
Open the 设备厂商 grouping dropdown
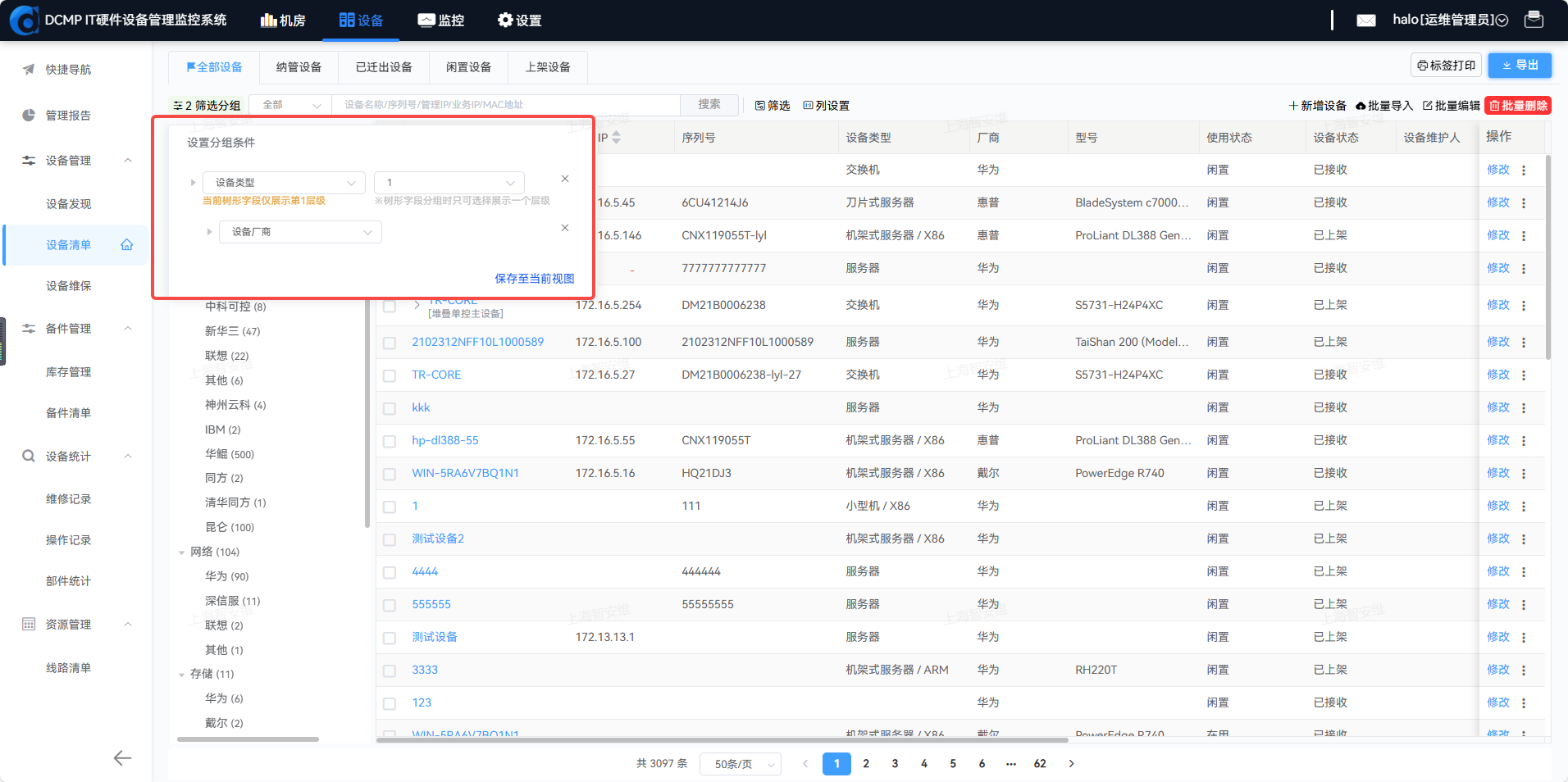pos(300,232)
